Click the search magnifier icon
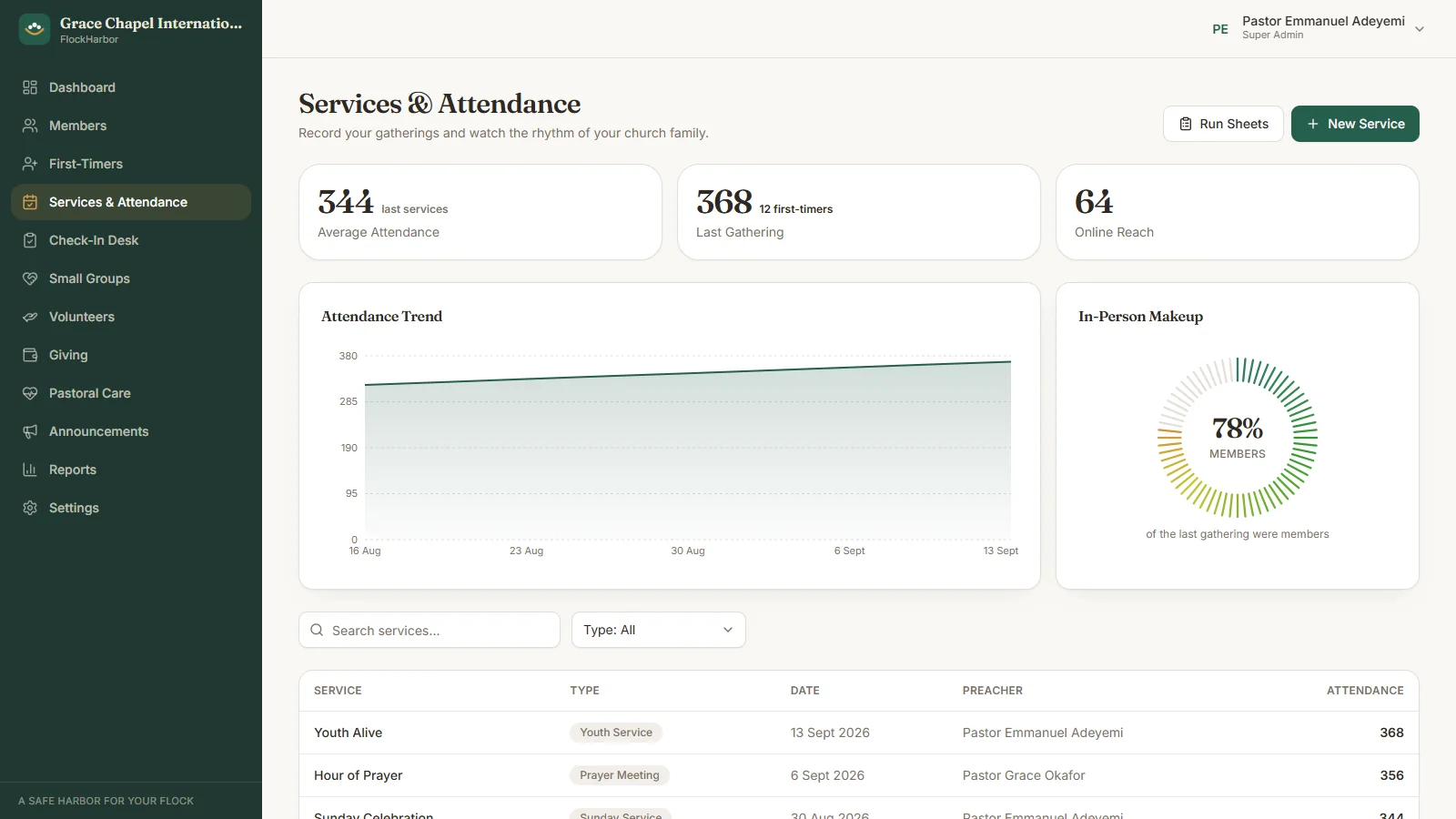Screen dimensions: 1456x819 (x=317, y=630)
